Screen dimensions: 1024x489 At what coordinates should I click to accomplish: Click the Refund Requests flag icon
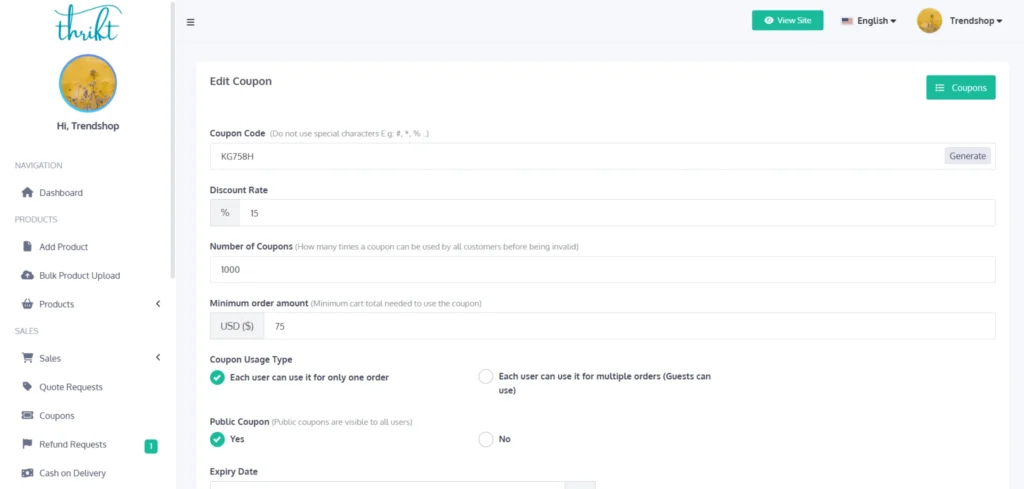coord(28,444)
